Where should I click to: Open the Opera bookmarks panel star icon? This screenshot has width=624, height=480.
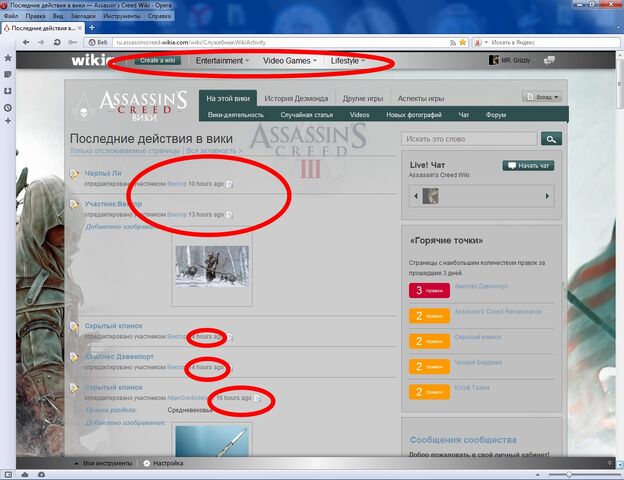click(8, 58)
